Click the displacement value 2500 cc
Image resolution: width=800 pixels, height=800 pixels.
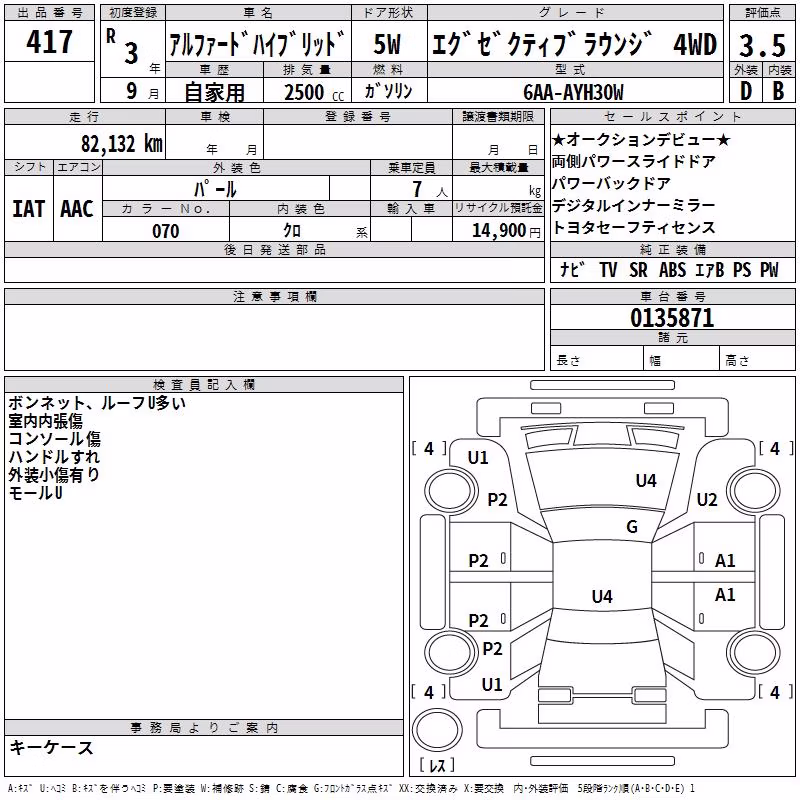pyautogui.click(x=314, y=92)
